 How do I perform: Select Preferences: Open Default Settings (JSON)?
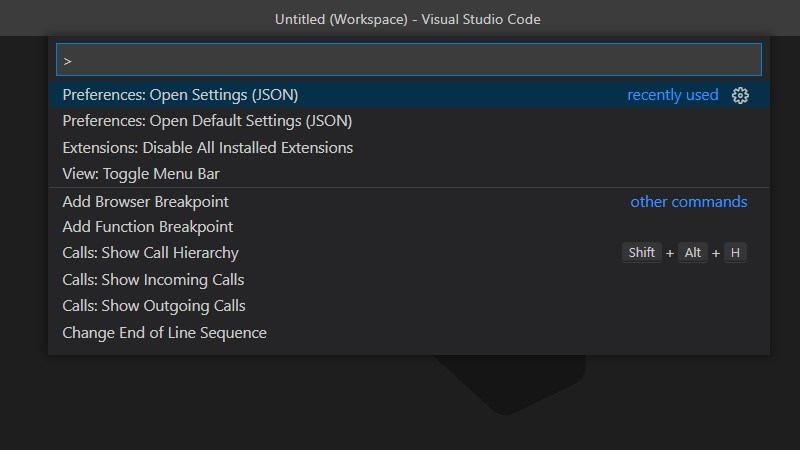click(207, 121)
